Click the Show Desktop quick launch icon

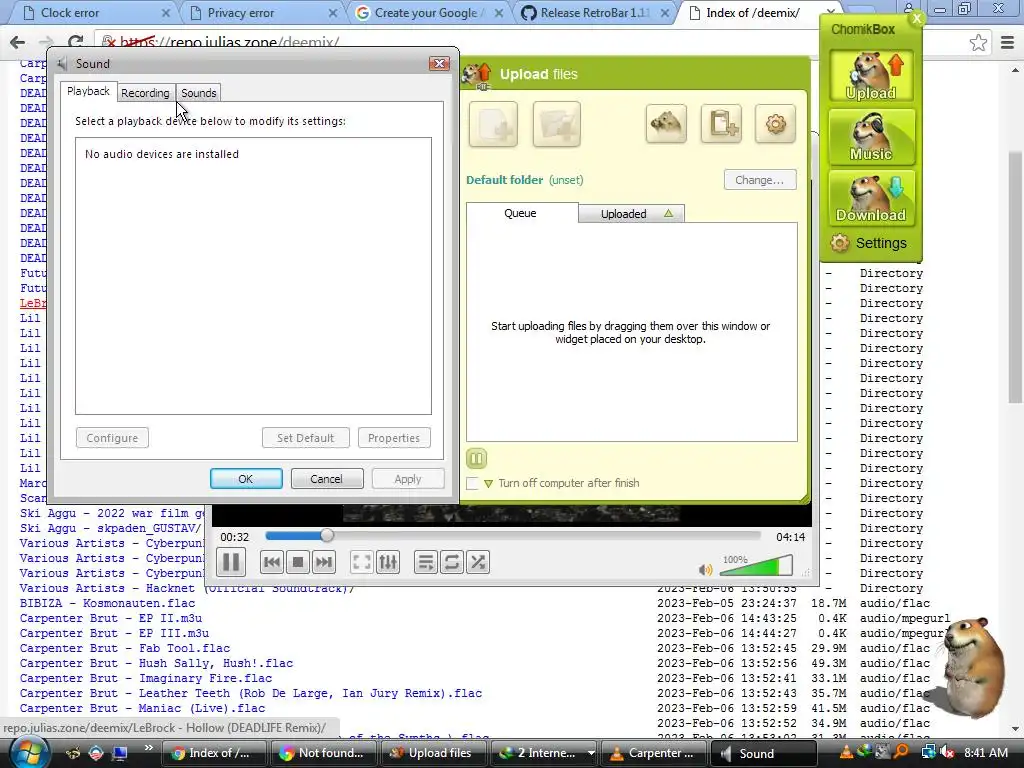(x=120, y=753)
